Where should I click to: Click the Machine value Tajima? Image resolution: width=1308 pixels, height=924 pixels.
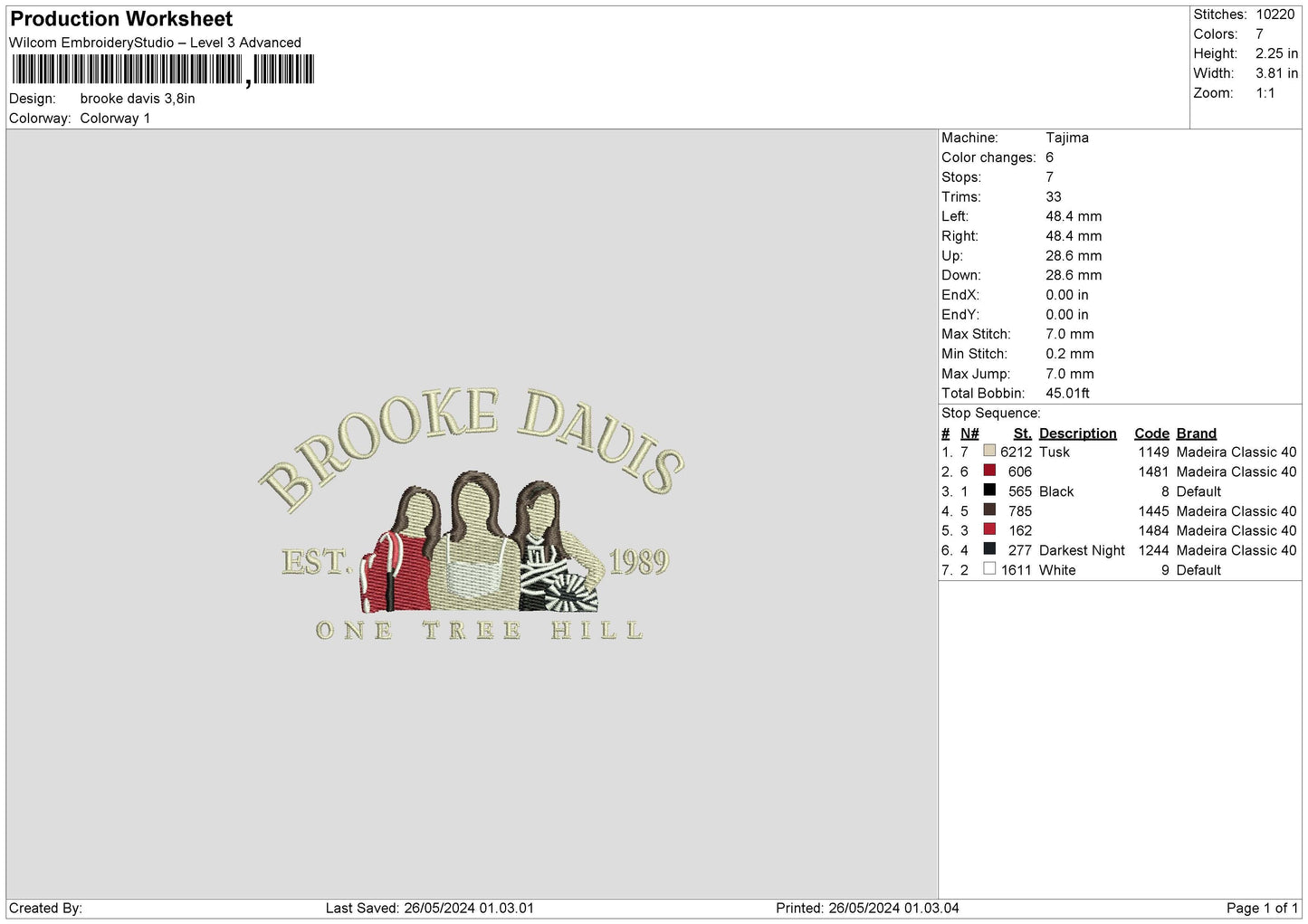coord(1067,138)
